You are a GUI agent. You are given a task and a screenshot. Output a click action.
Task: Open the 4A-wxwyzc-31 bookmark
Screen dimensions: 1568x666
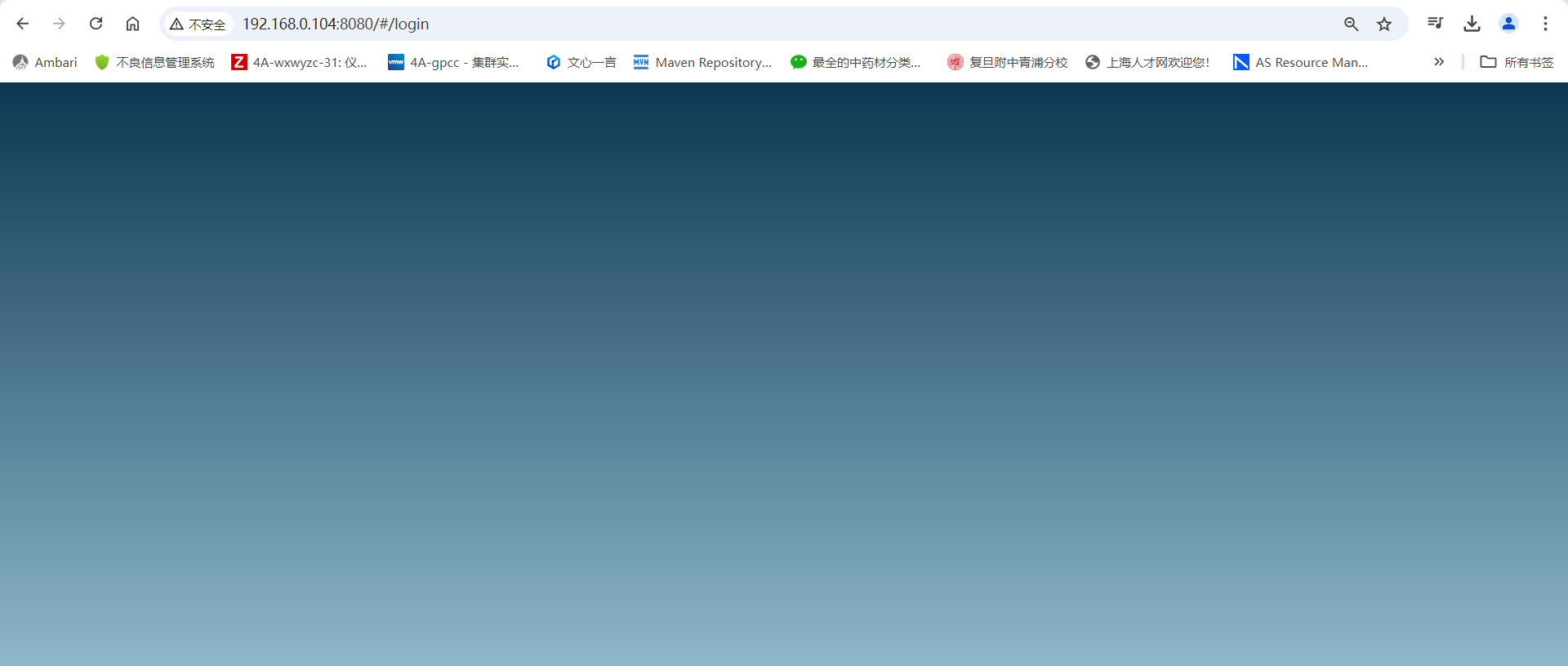coord(300,62)
